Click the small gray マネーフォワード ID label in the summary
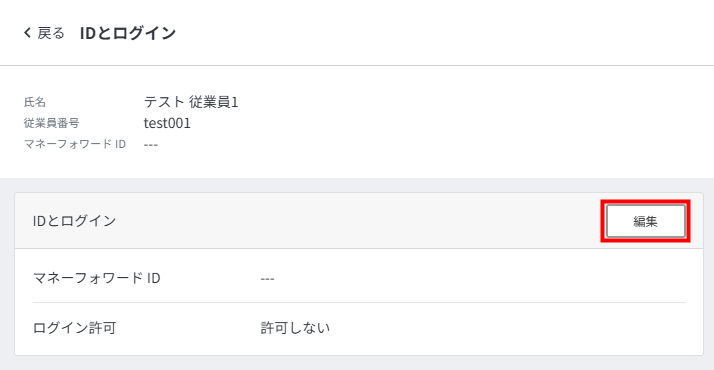714x370 pixels. (75, 144)
